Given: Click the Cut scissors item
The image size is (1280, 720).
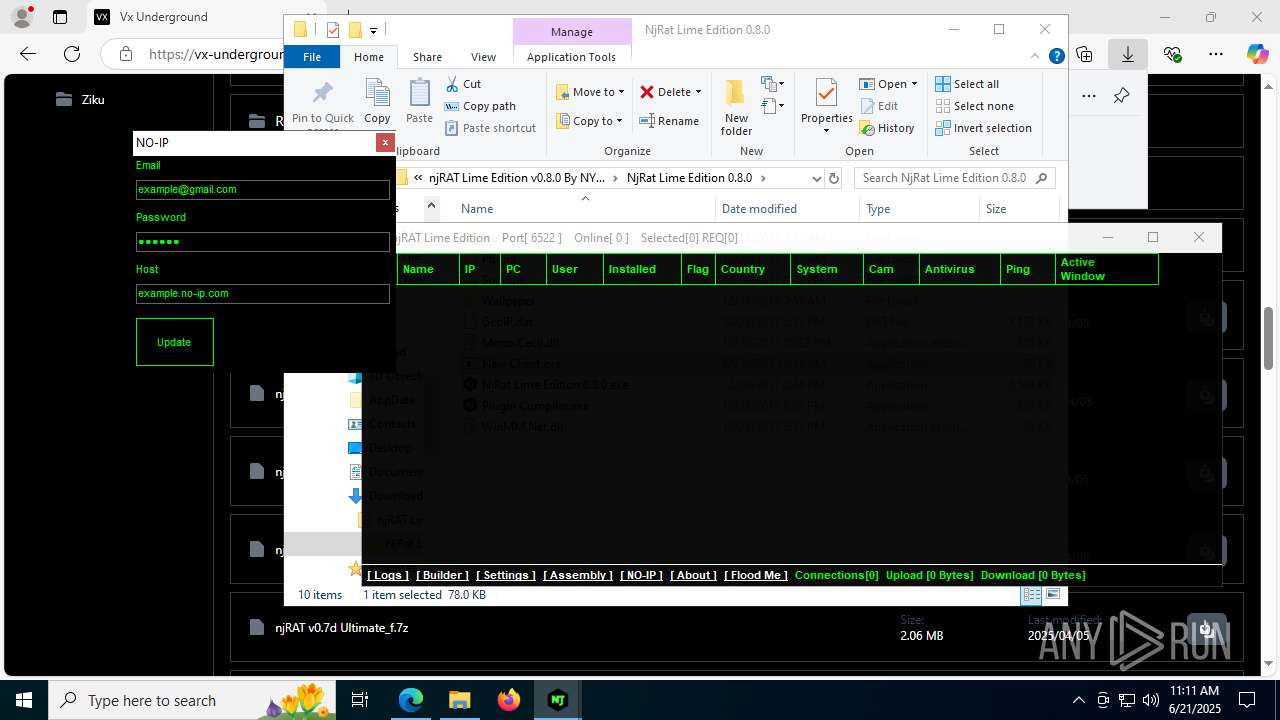Looking at the screenshot, I should 464,84.
